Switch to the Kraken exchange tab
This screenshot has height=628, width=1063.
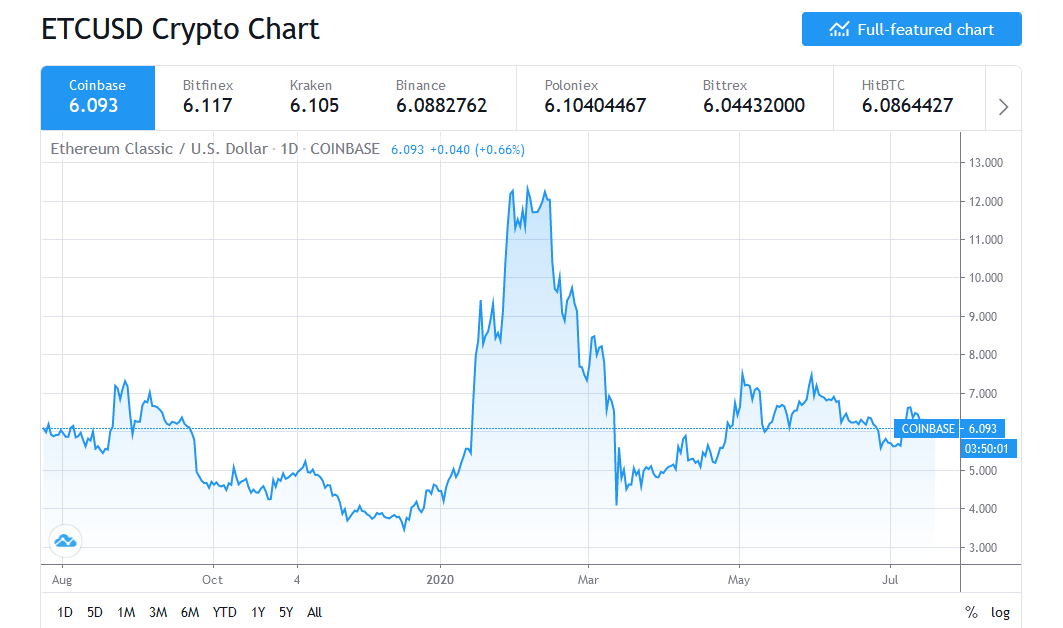coord(315,98)
